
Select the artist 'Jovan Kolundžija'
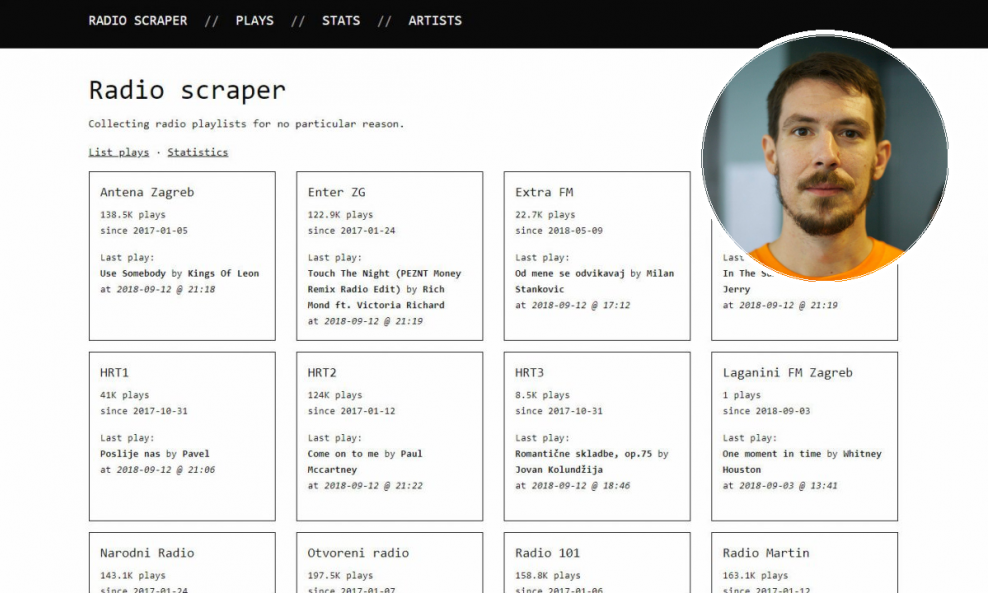click(559, 469)
